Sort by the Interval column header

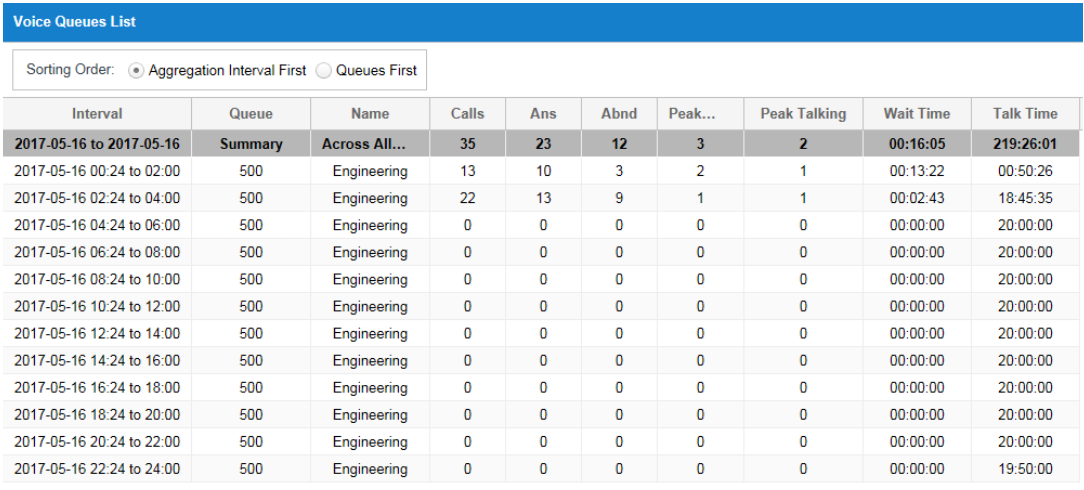(97, 114)
